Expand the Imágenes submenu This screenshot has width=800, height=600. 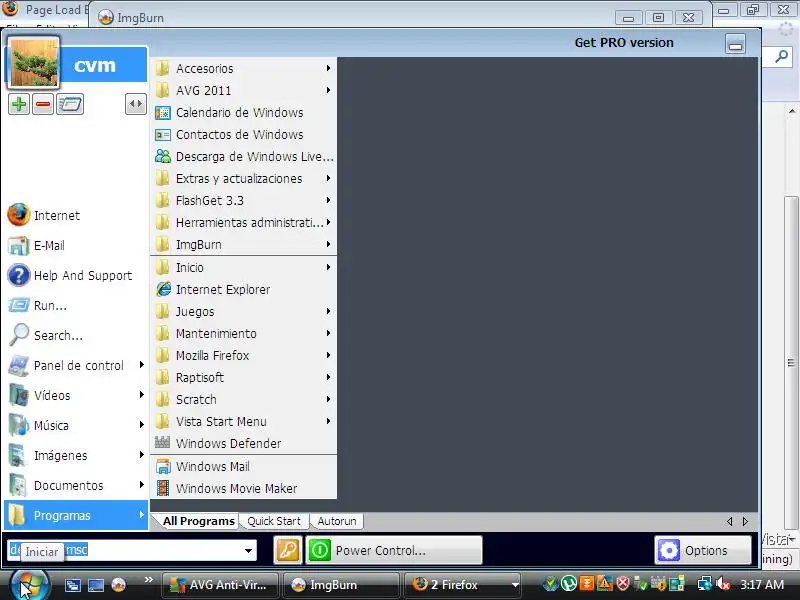click(74, 455)
